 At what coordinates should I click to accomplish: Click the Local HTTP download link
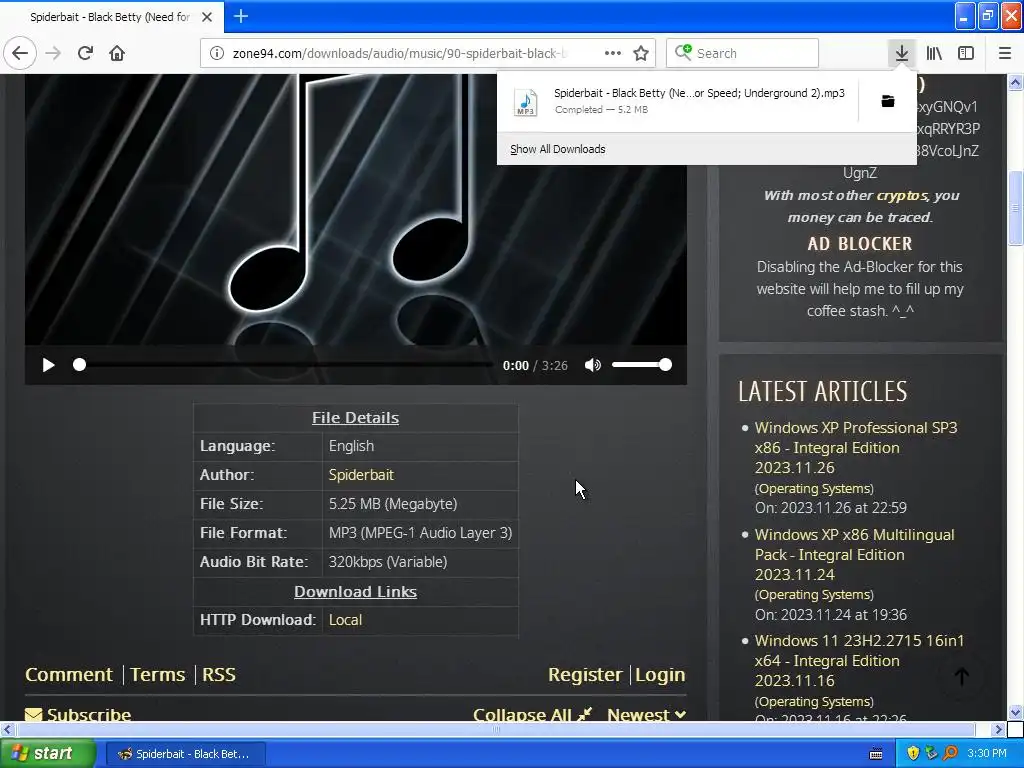tap(345, 620)
